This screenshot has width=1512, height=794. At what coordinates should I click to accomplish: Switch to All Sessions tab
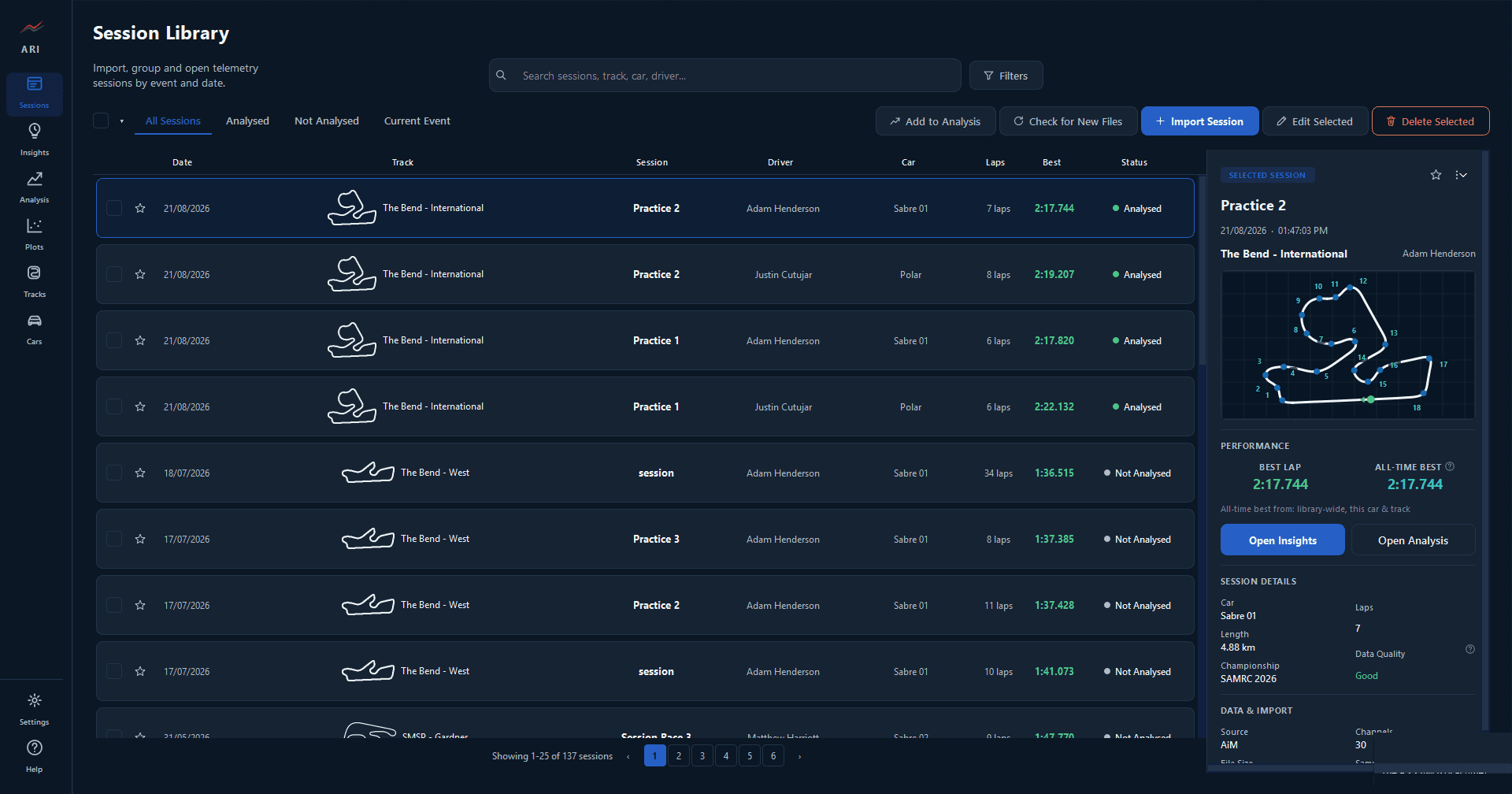173,121
